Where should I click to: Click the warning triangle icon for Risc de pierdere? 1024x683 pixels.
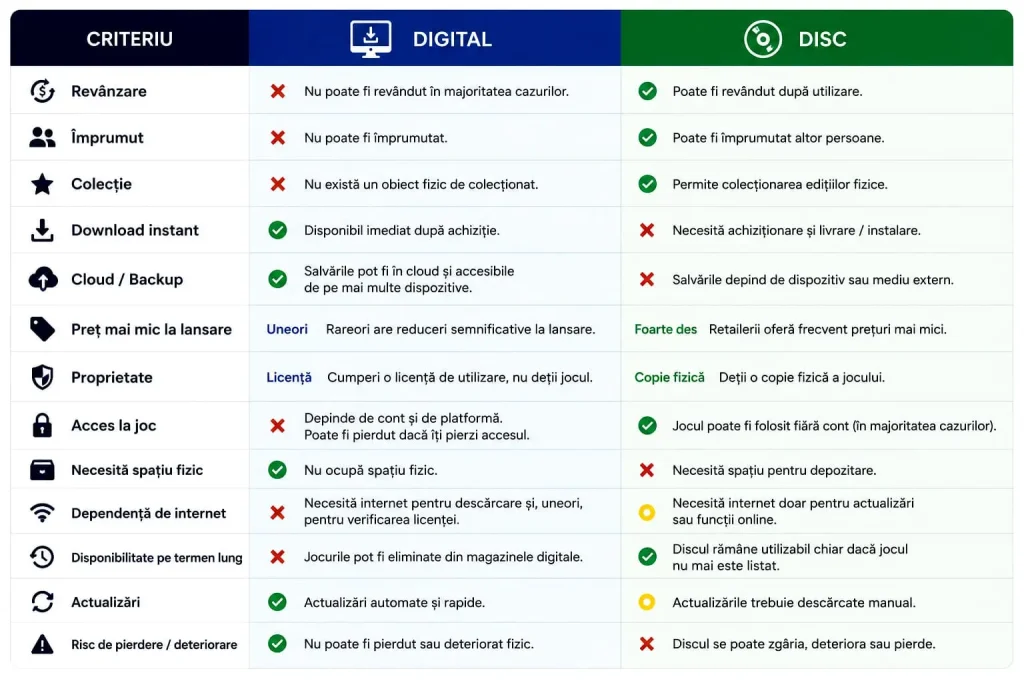point(42,644)
